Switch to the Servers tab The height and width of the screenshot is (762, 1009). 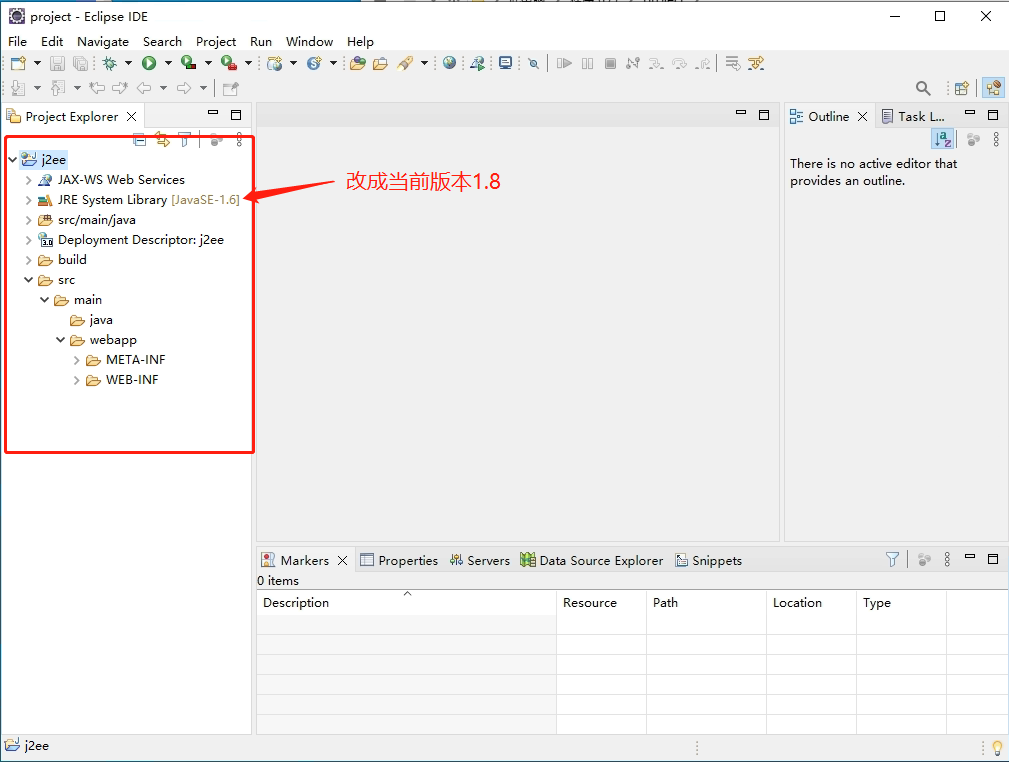(480, 561)
